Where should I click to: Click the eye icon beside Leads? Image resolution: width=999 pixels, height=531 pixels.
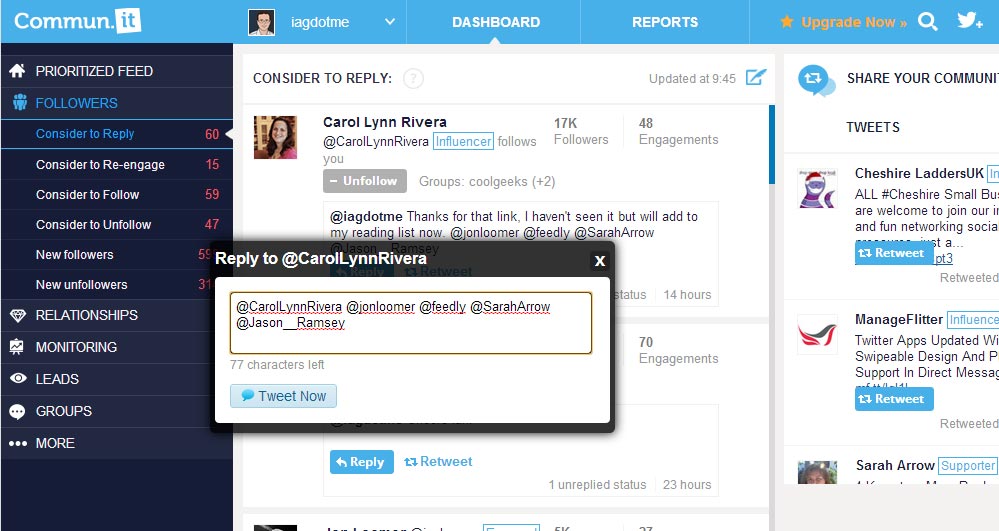coord(18,379)
